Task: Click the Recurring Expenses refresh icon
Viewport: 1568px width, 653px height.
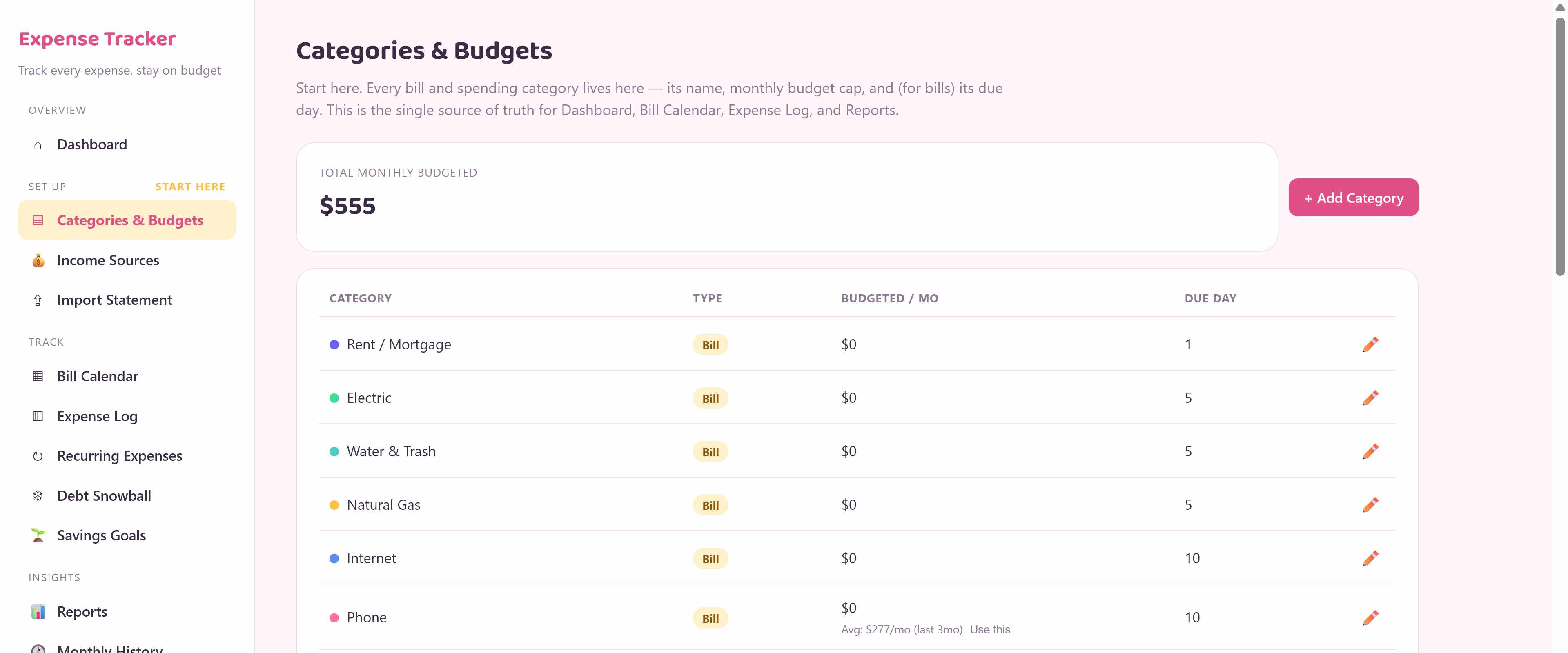Action: pos(38,456)
